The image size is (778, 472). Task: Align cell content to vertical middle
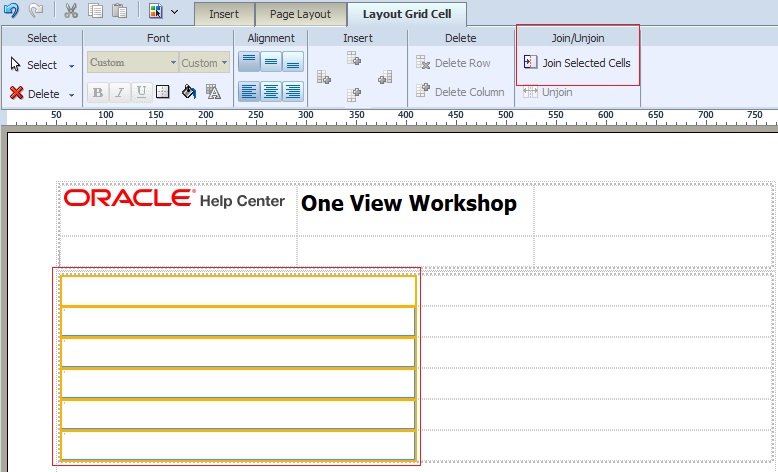click(271, 62)
